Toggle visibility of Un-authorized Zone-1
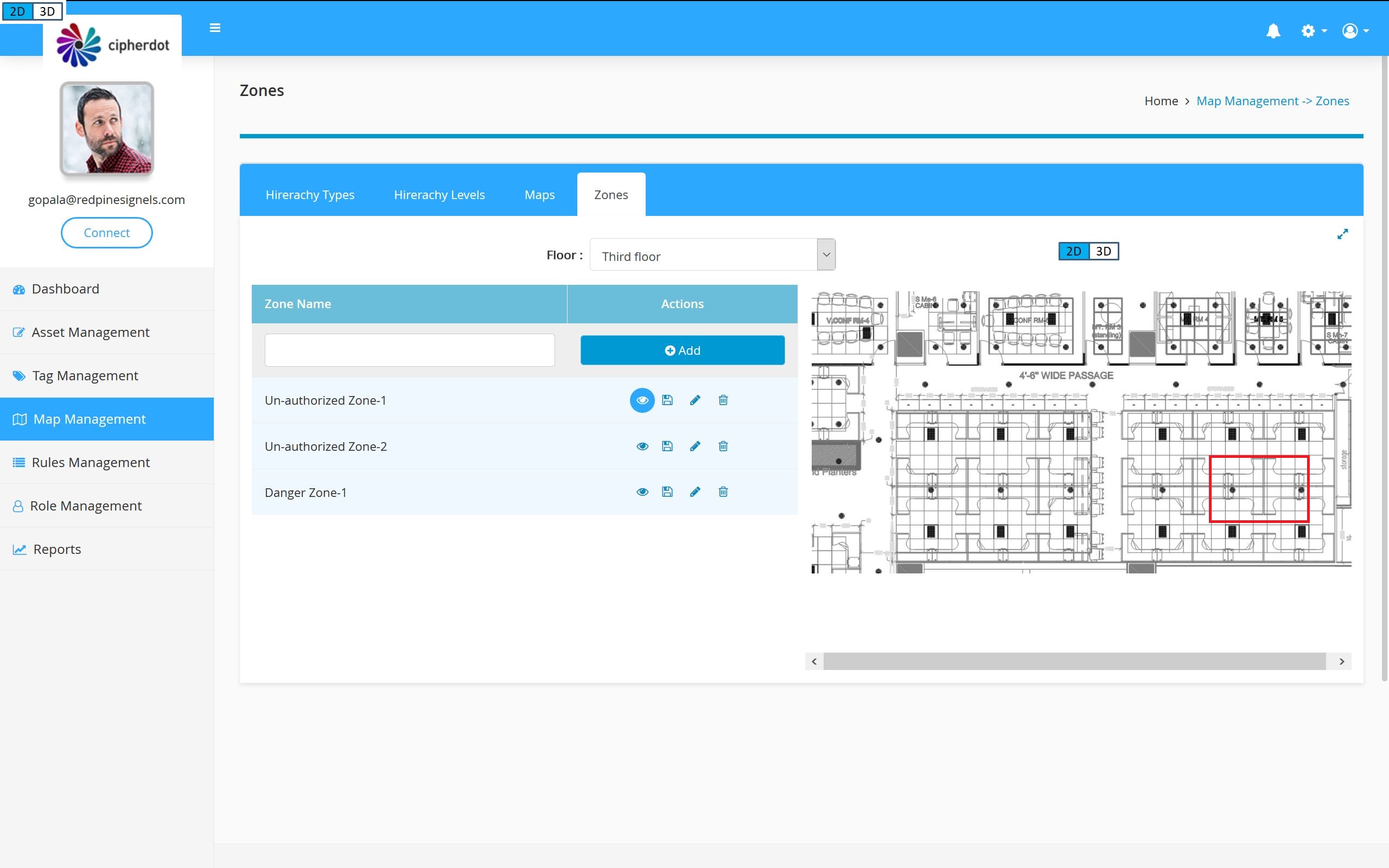The image size is (1389, 868). (x=642, y=400)
